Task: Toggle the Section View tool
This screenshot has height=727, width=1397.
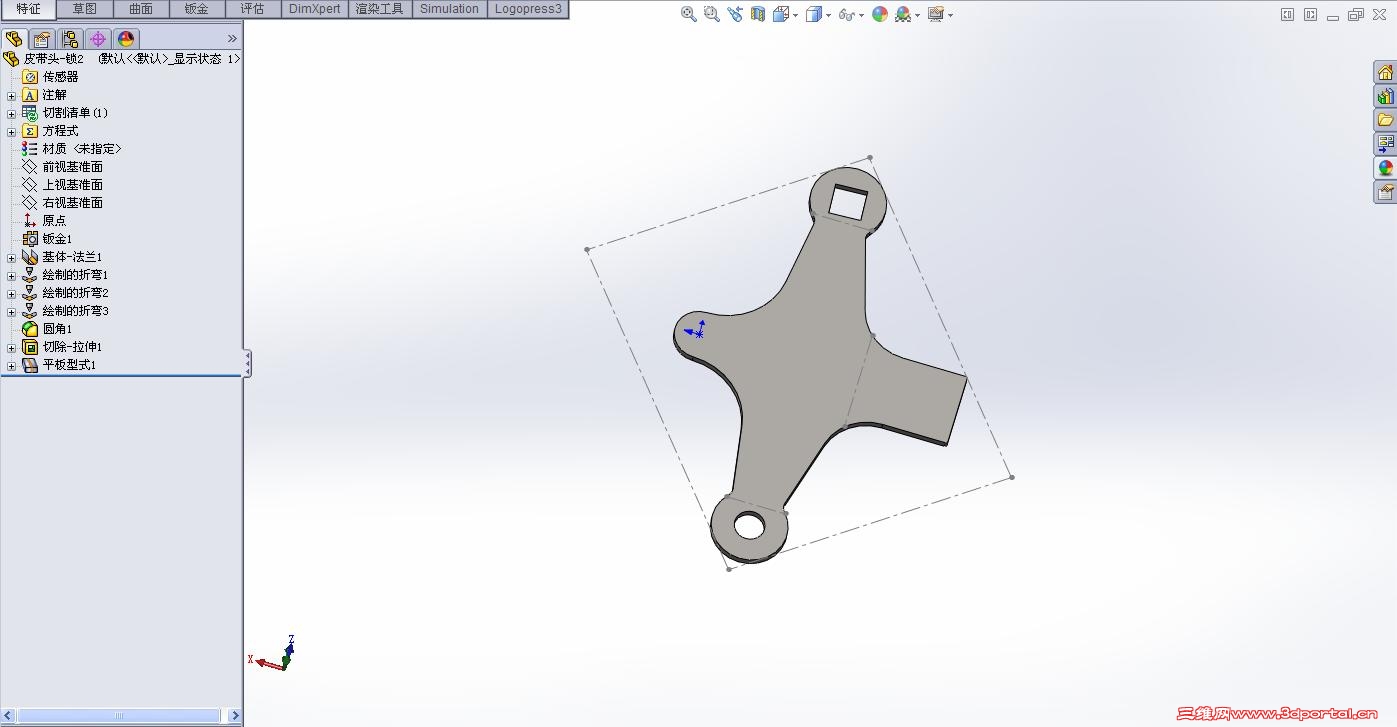Action: tap(758, 14)
